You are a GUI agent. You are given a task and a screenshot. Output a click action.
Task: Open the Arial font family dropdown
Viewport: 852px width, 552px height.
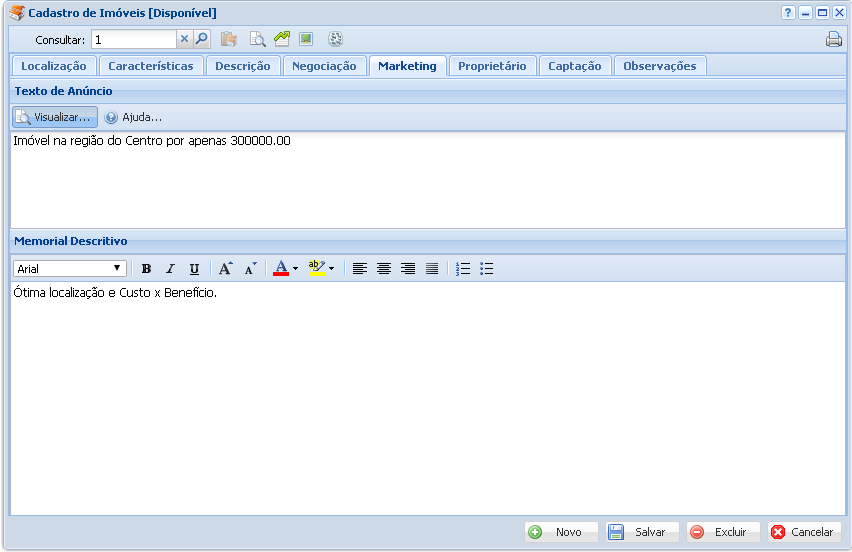tap(69, 269)
